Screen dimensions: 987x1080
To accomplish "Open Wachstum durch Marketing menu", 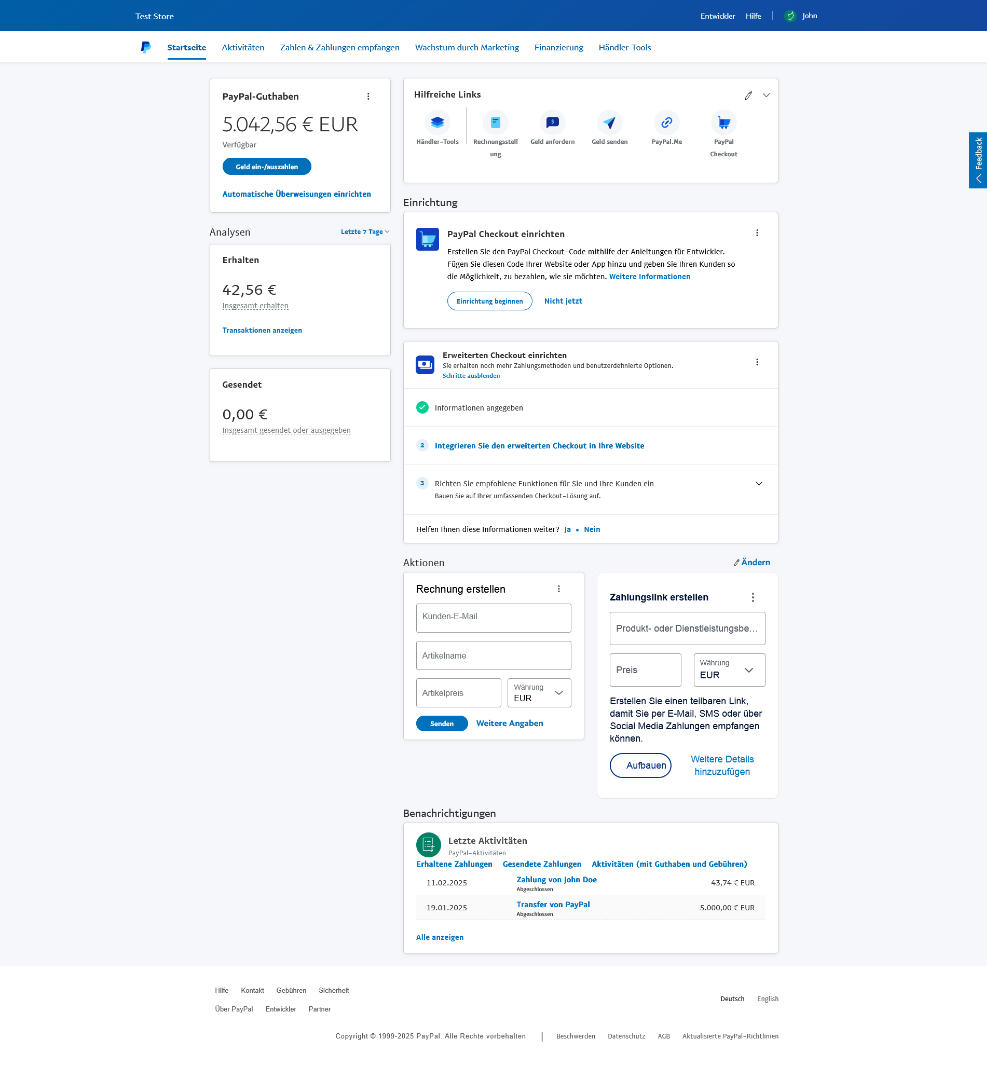I will (467, 48).
